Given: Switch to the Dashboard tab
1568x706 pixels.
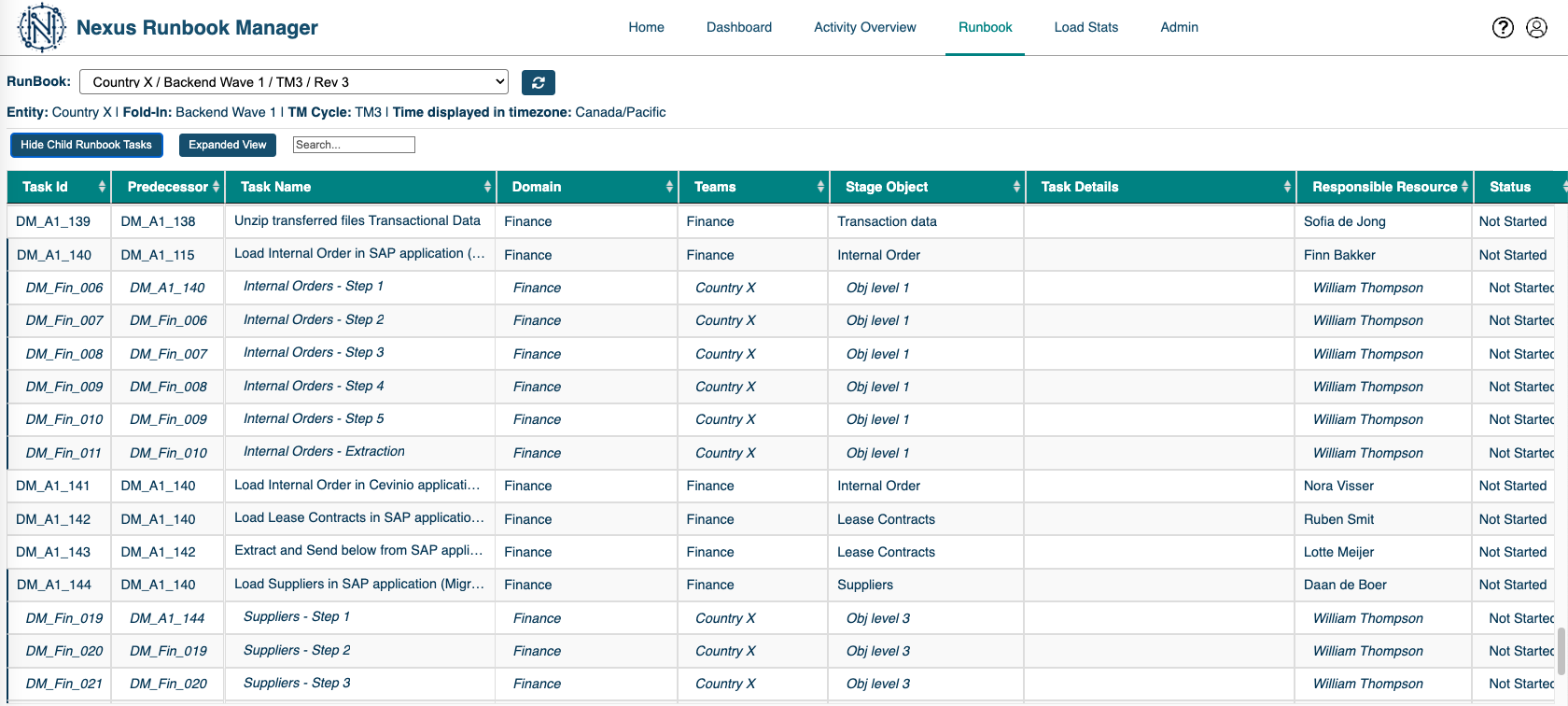Looking at the screenshot, I should click(738, 27).
